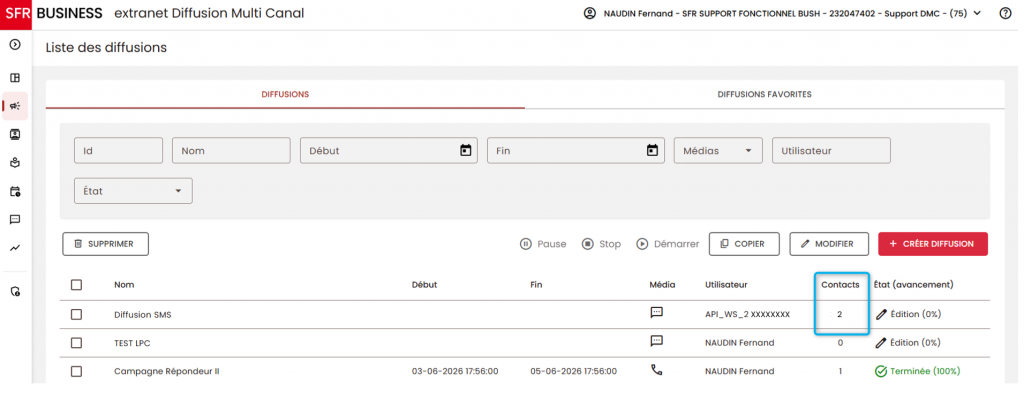This screenshot has height=399, width=1024.
Task: Click the start date 03-06-2026 17:56:00
Action: [x=455, y=372]
